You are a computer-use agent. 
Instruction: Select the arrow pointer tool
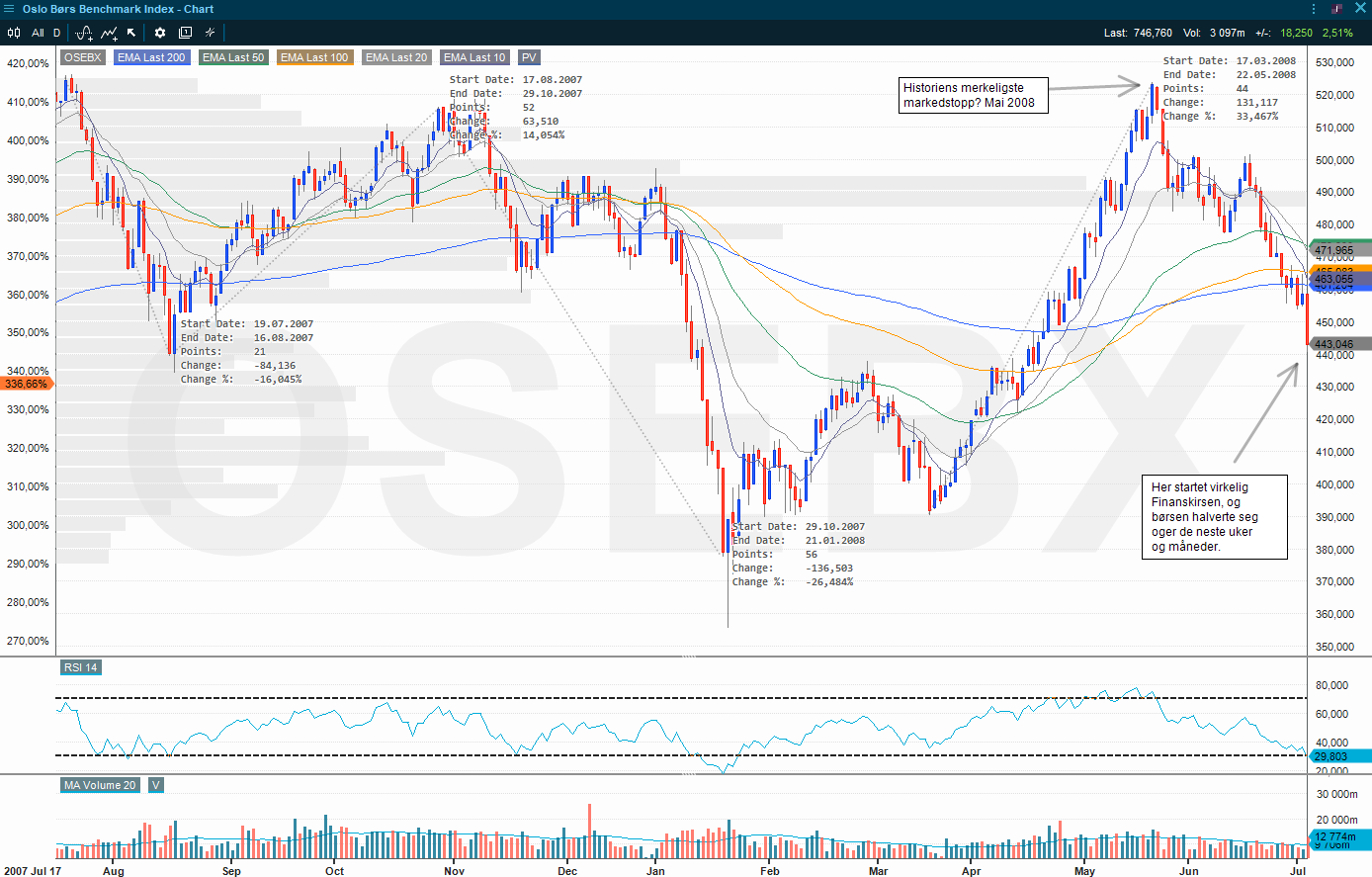click(131, 33)
